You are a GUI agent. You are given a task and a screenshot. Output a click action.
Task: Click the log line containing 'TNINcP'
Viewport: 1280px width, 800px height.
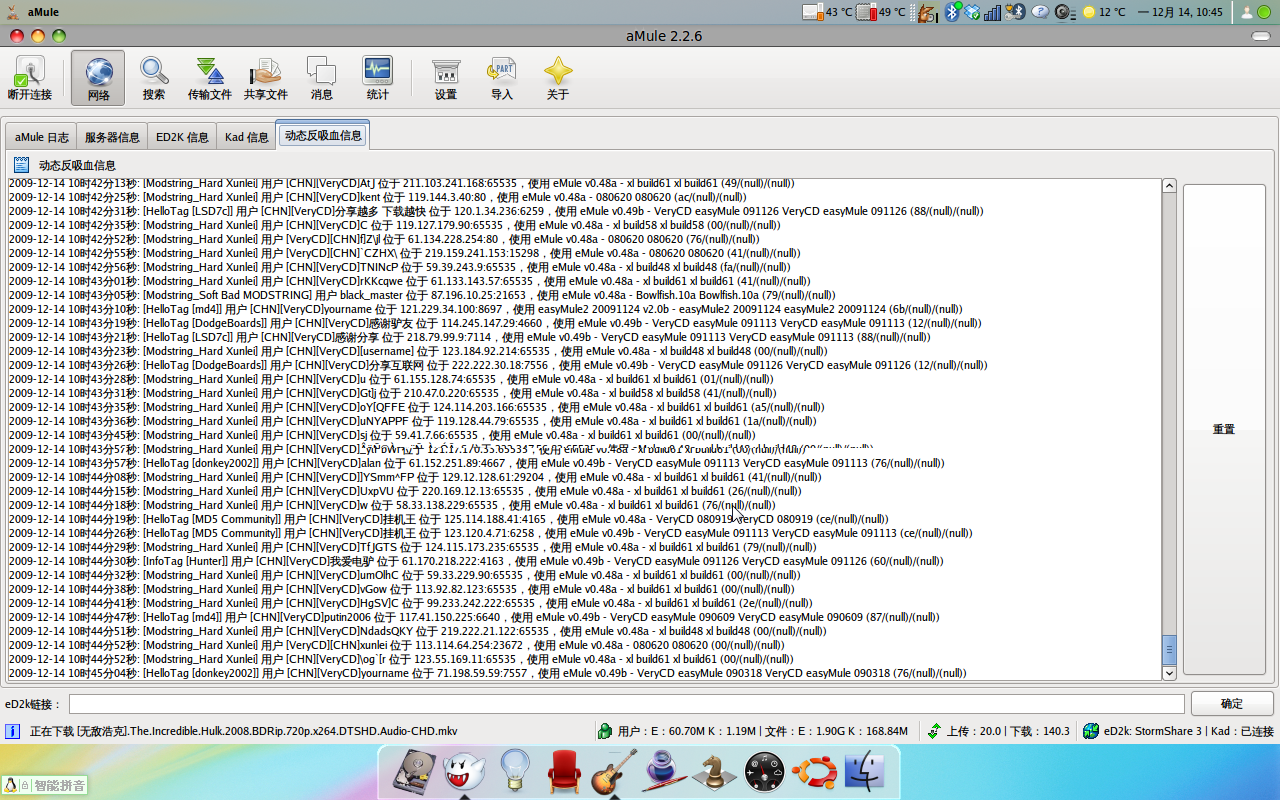pyautogui.click(x=400, y=267)
